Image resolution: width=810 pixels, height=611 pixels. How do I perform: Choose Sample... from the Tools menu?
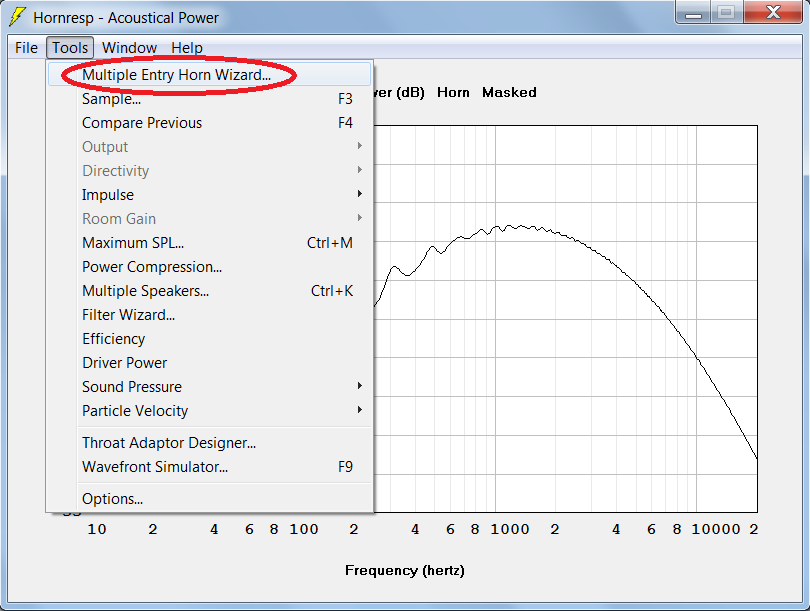coord(209,99)
